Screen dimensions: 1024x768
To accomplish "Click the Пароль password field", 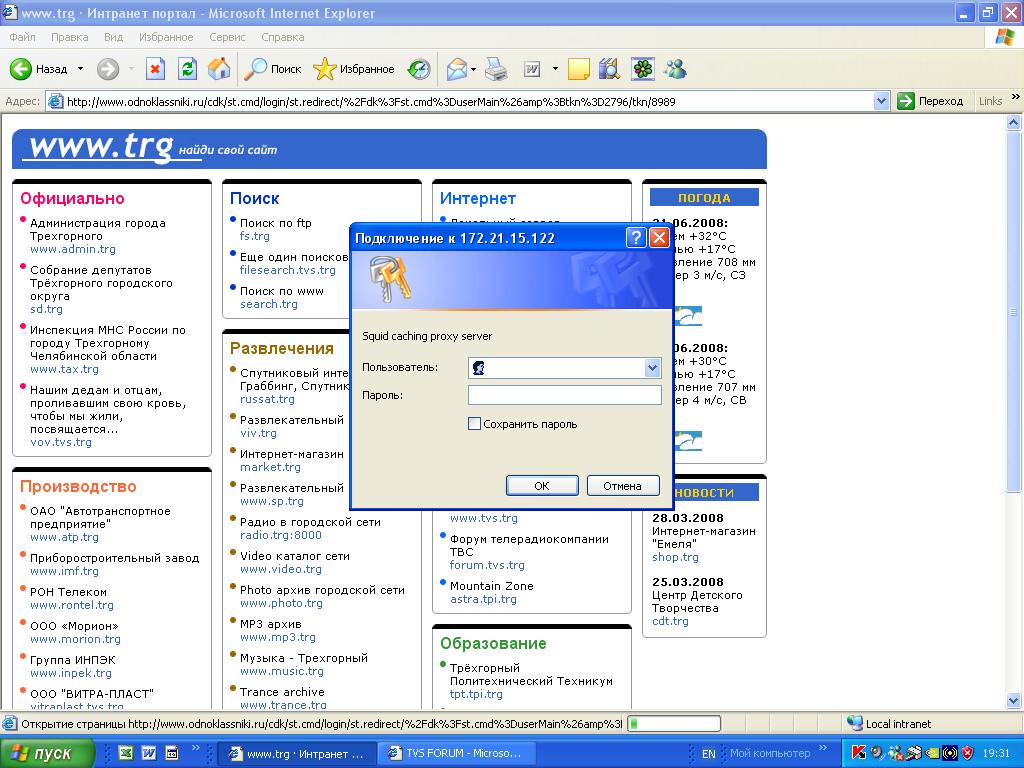I will click(564, 396).
